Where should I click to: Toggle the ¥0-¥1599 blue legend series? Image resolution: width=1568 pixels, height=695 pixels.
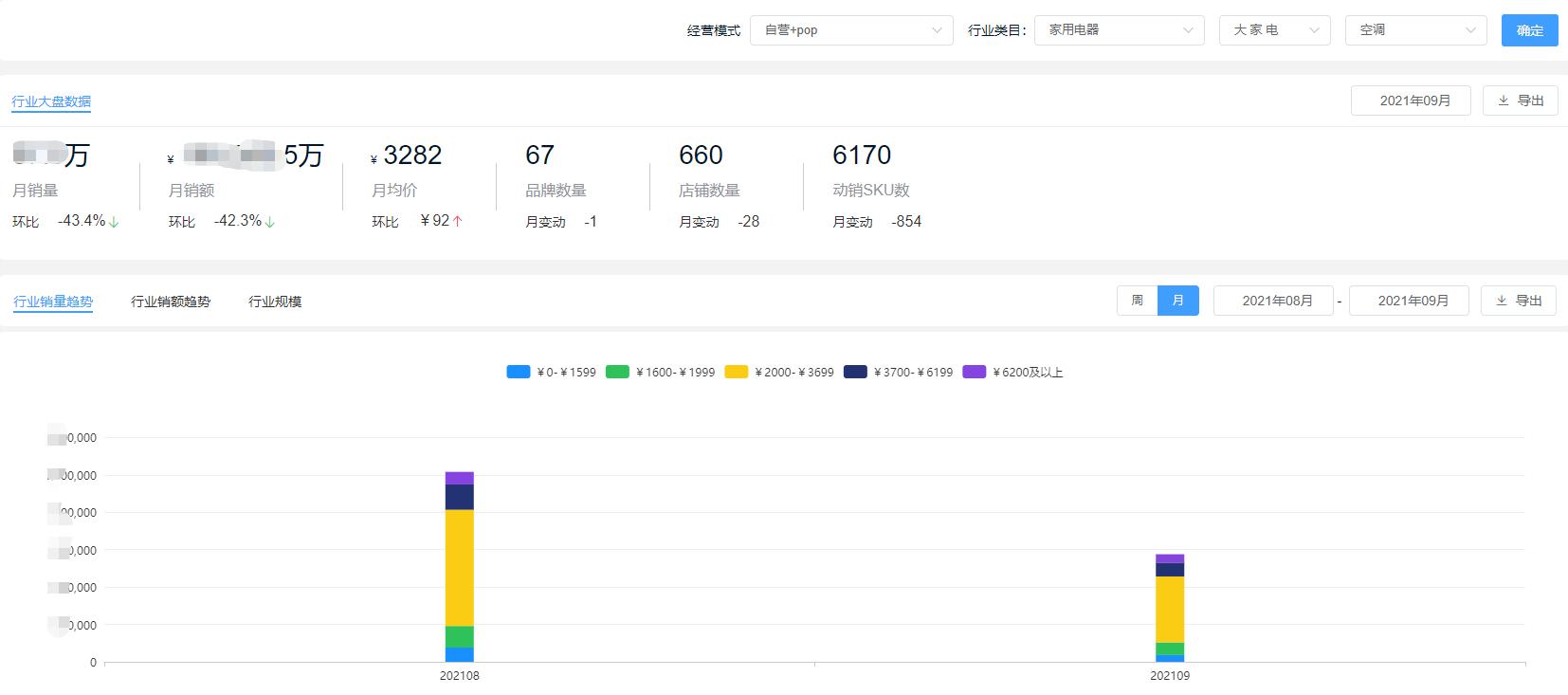pyautogui.click(x=519, y=373)
